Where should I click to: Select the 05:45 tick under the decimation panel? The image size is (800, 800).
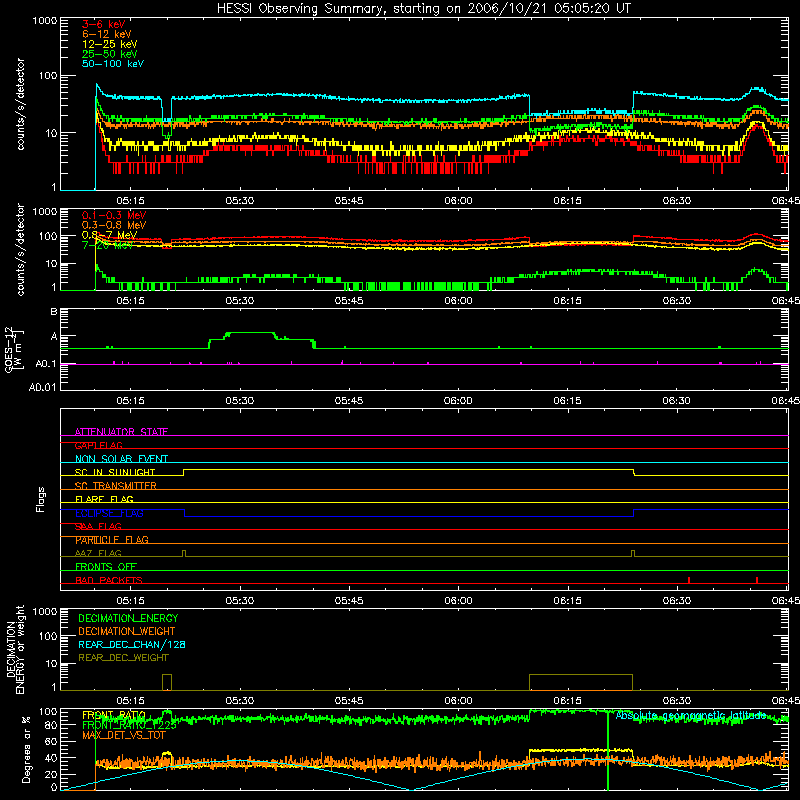pos(348,701)
